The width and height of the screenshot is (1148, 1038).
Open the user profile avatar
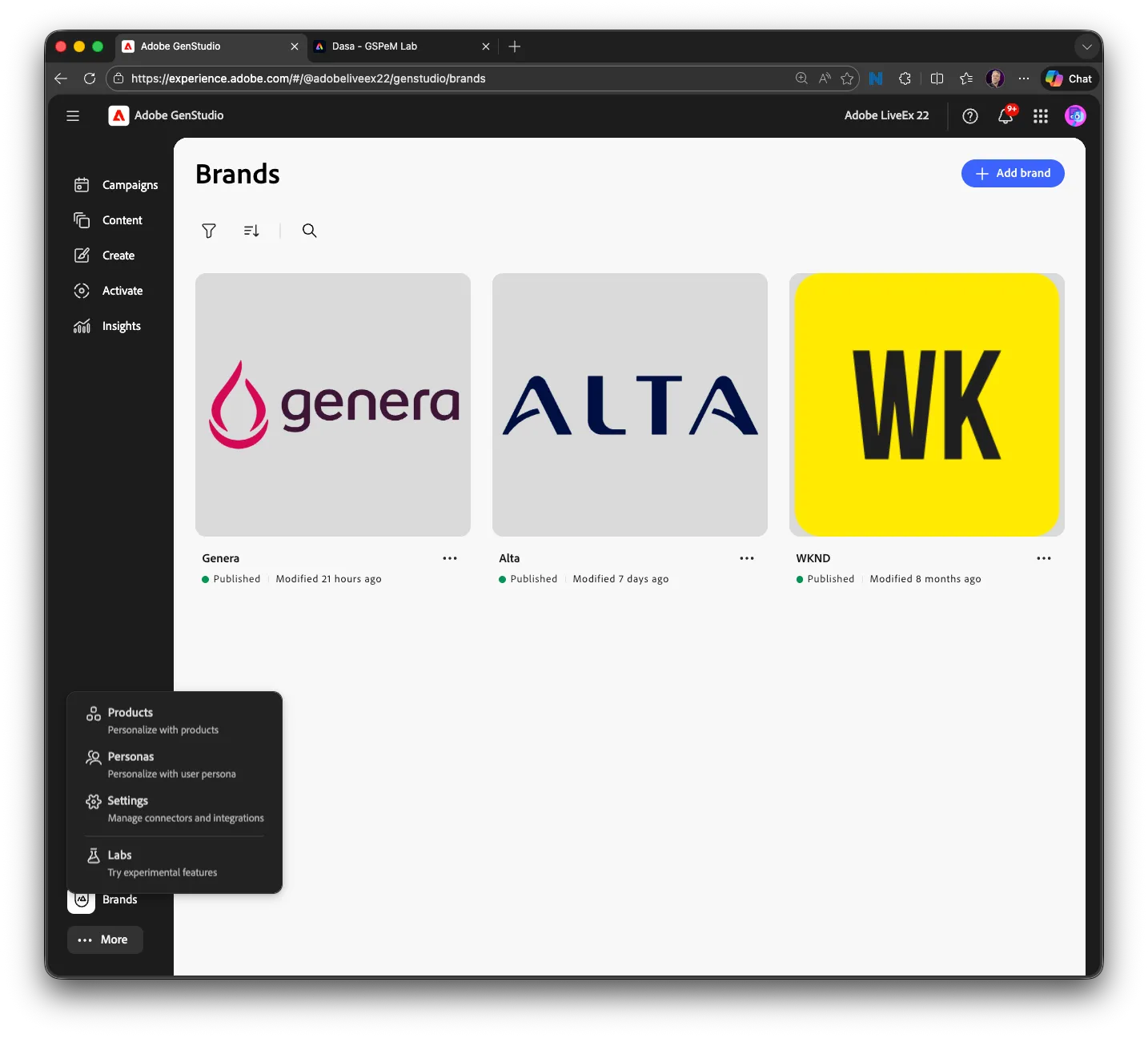coord(1075,116)
